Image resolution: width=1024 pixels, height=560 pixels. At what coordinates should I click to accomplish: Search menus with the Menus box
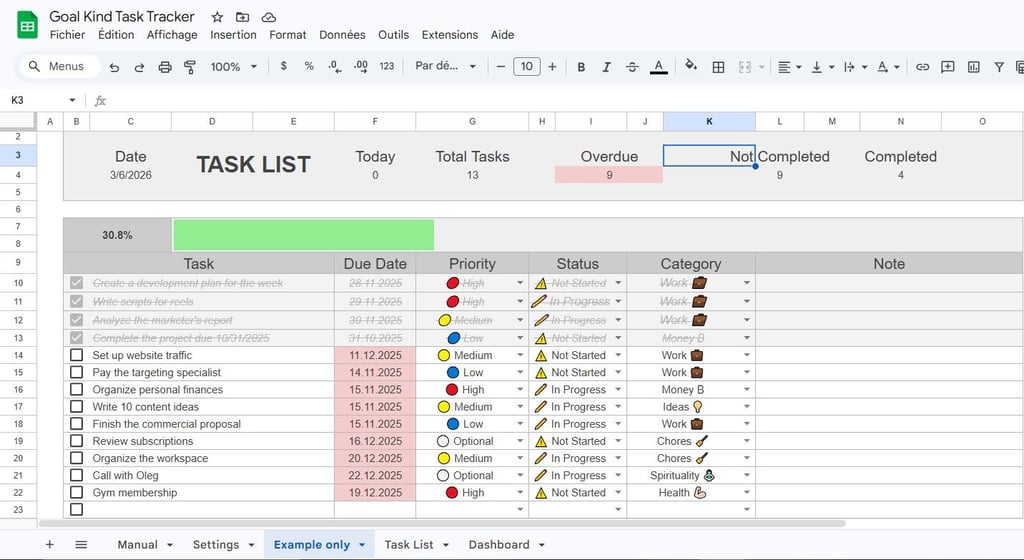pyautogui.click(x=59, y=67)
